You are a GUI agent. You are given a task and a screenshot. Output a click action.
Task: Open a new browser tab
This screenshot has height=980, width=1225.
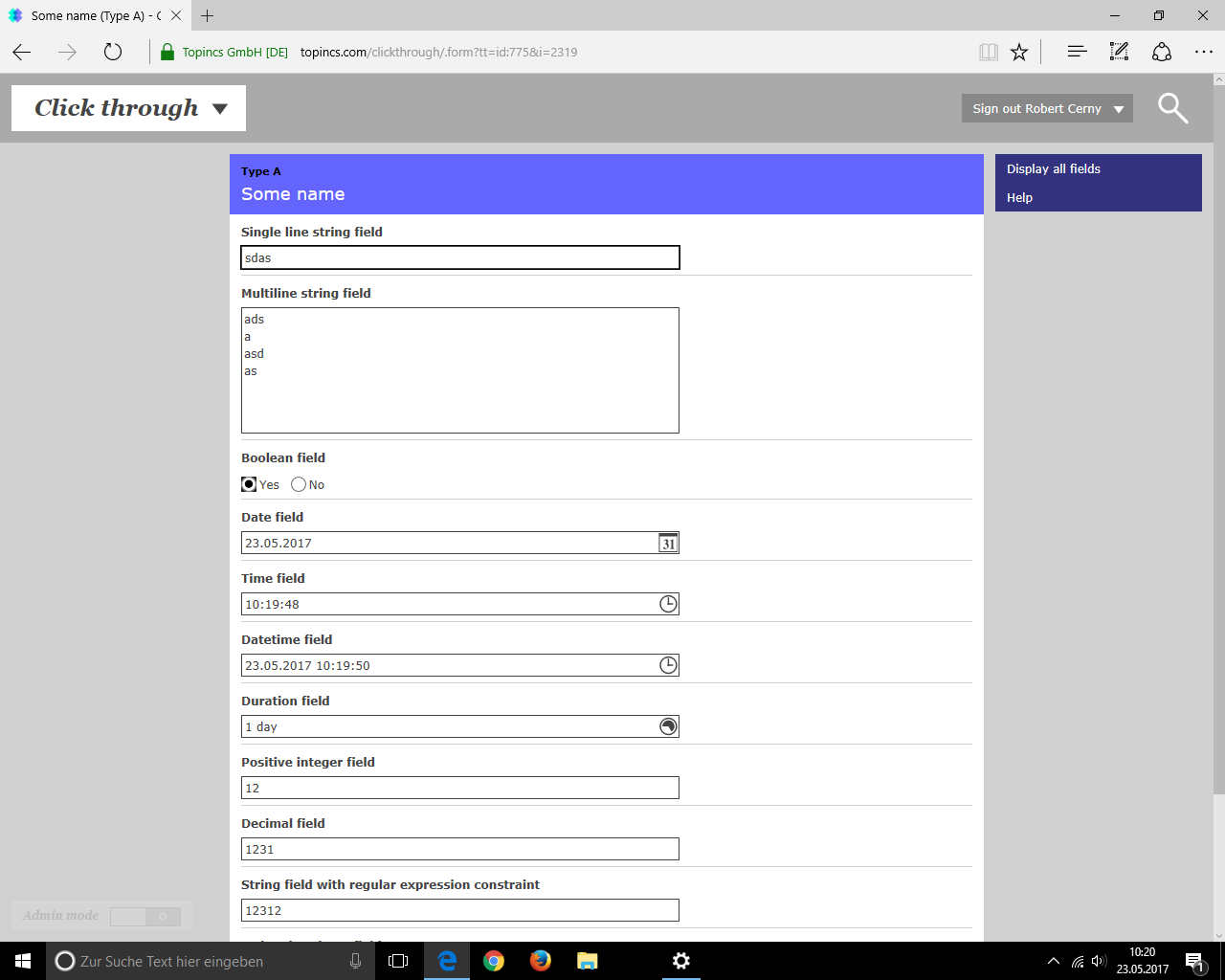(208, 15)
